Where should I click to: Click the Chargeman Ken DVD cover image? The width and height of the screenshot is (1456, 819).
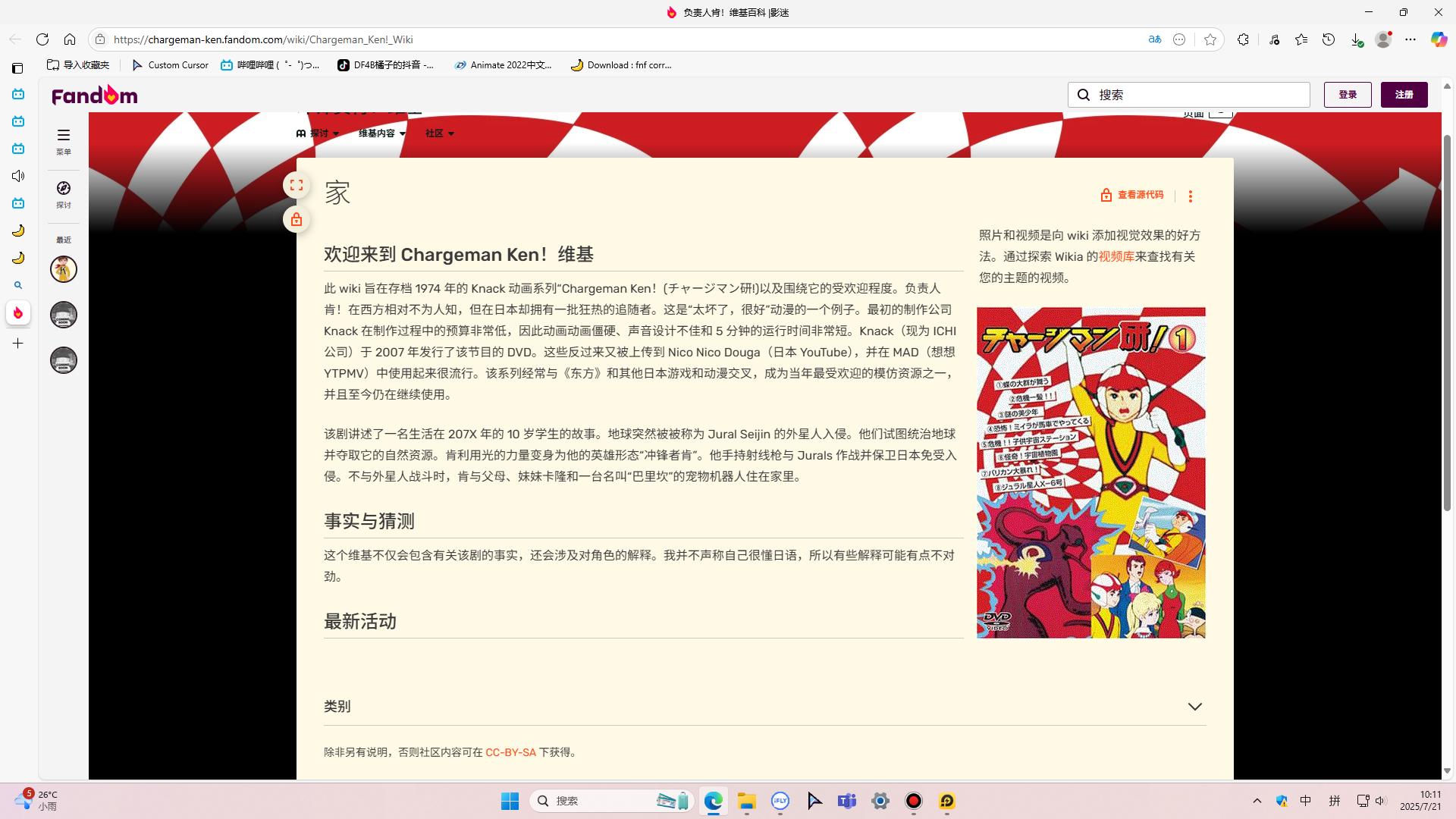pyautogui.click(x=1090, y=472)
